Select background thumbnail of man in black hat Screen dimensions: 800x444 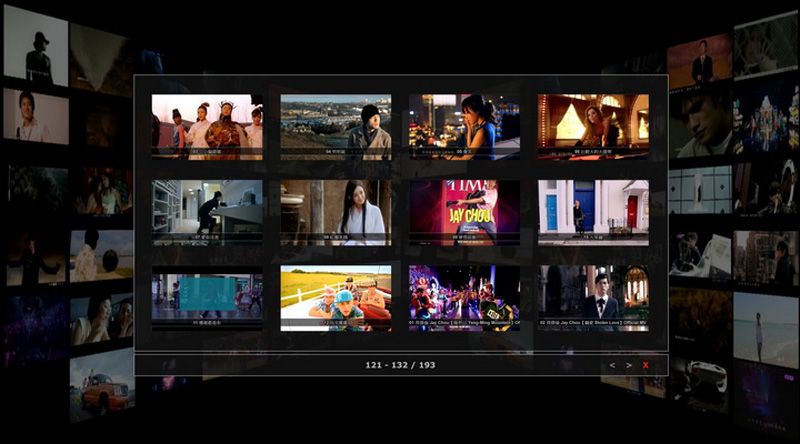(x=36, y=45)
